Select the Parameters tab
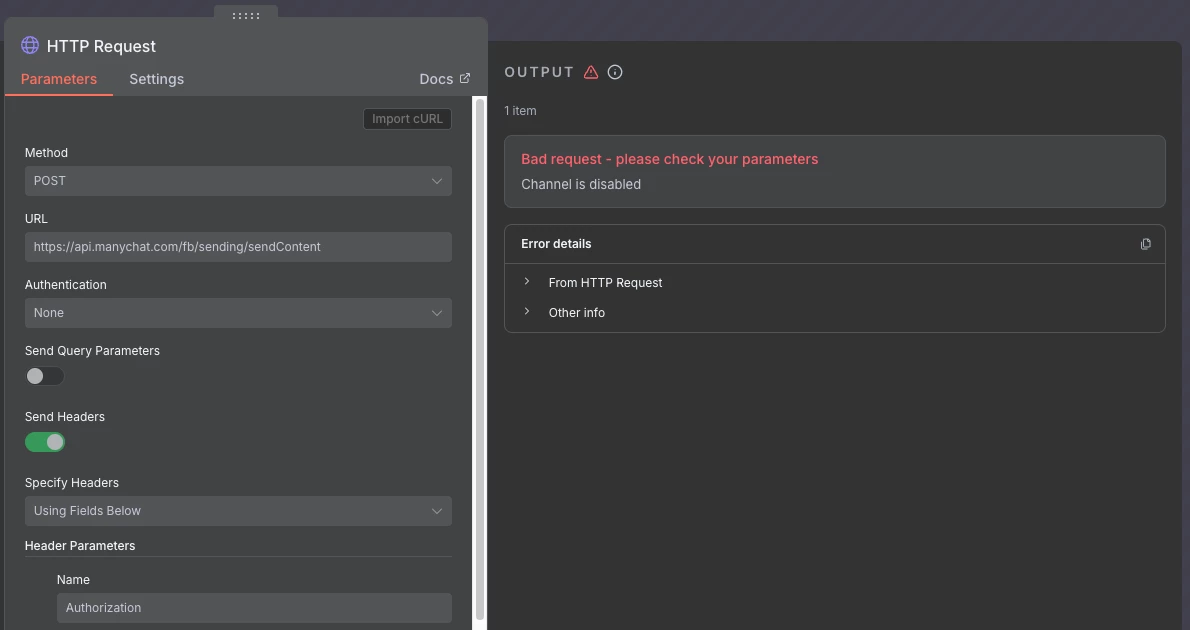 click(59, 79)
